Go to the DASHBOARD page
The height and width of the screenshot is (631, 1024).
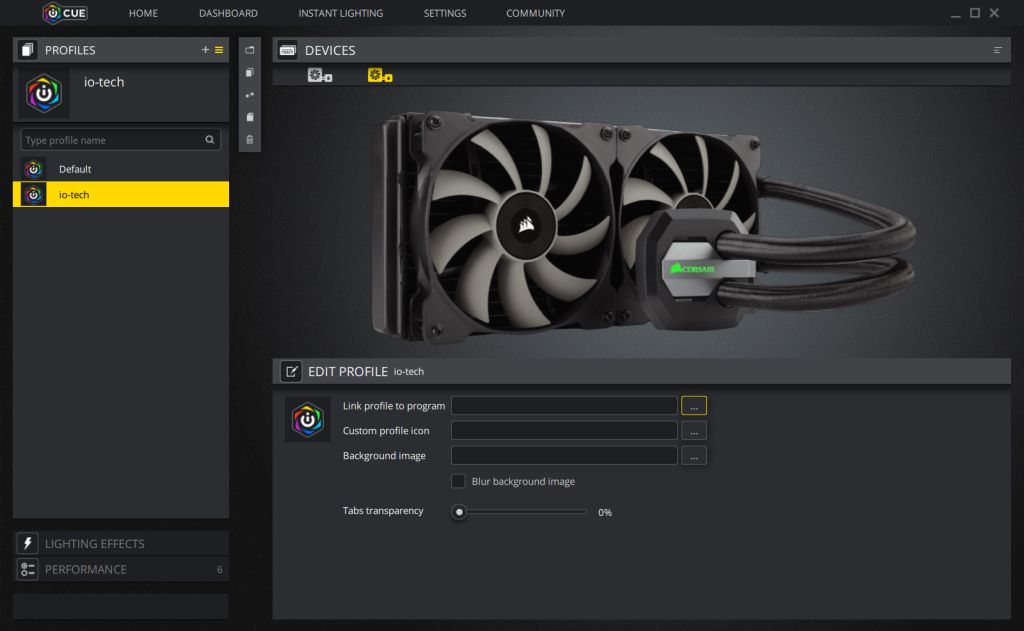(x=228, y=13)
